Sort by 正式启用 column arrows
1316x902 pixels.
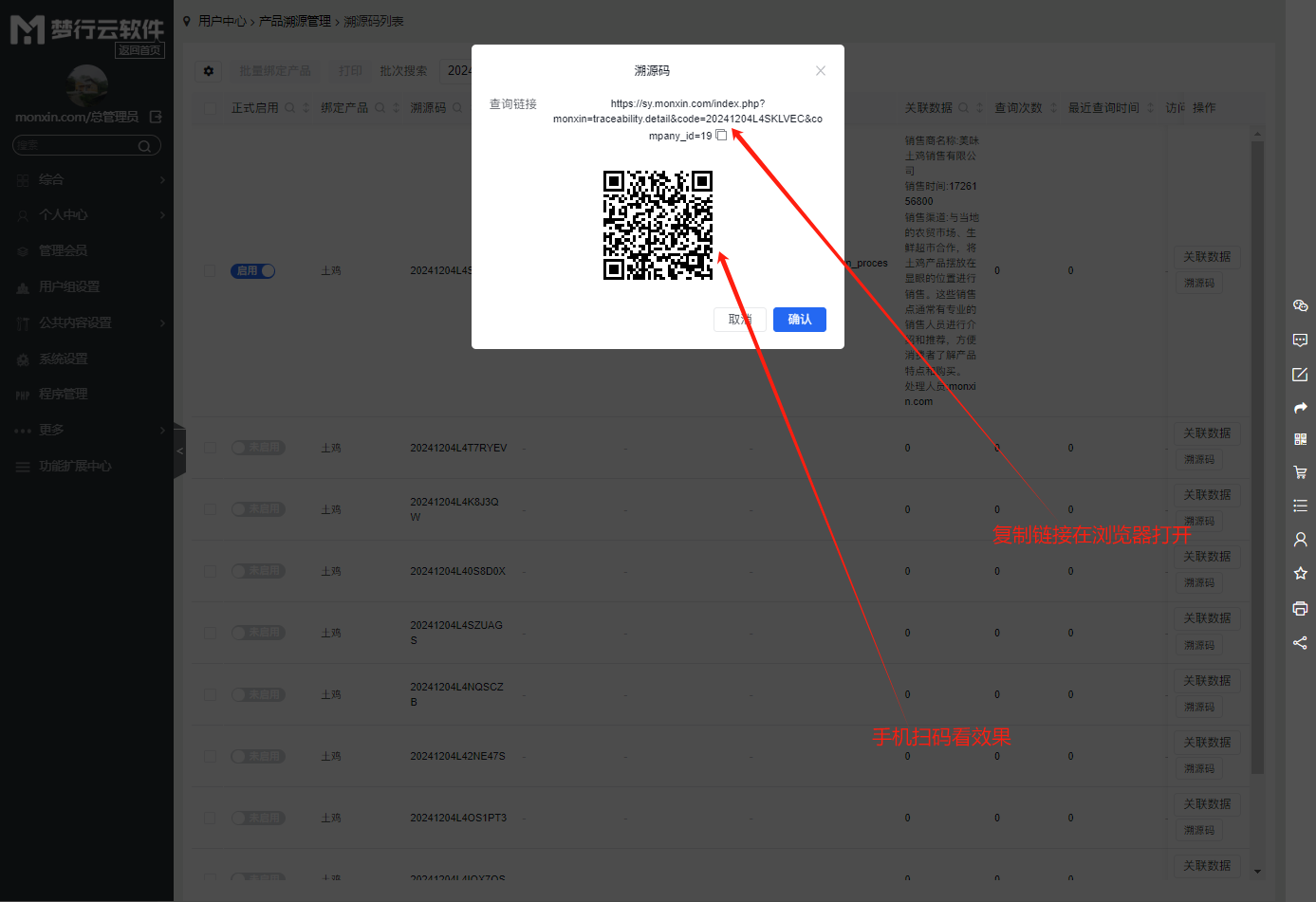coord(306,108)
